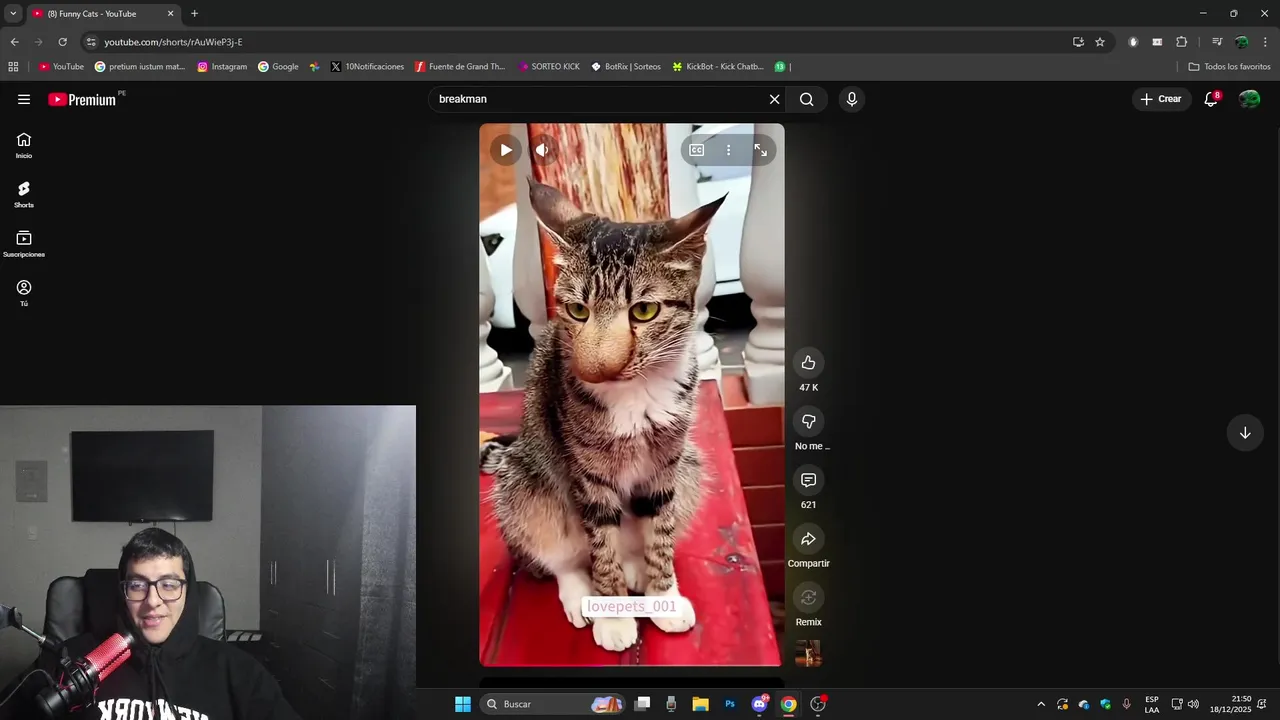Install app icon in address bar
Viewport: 1280px width, 720px height.
(1078, 42)
